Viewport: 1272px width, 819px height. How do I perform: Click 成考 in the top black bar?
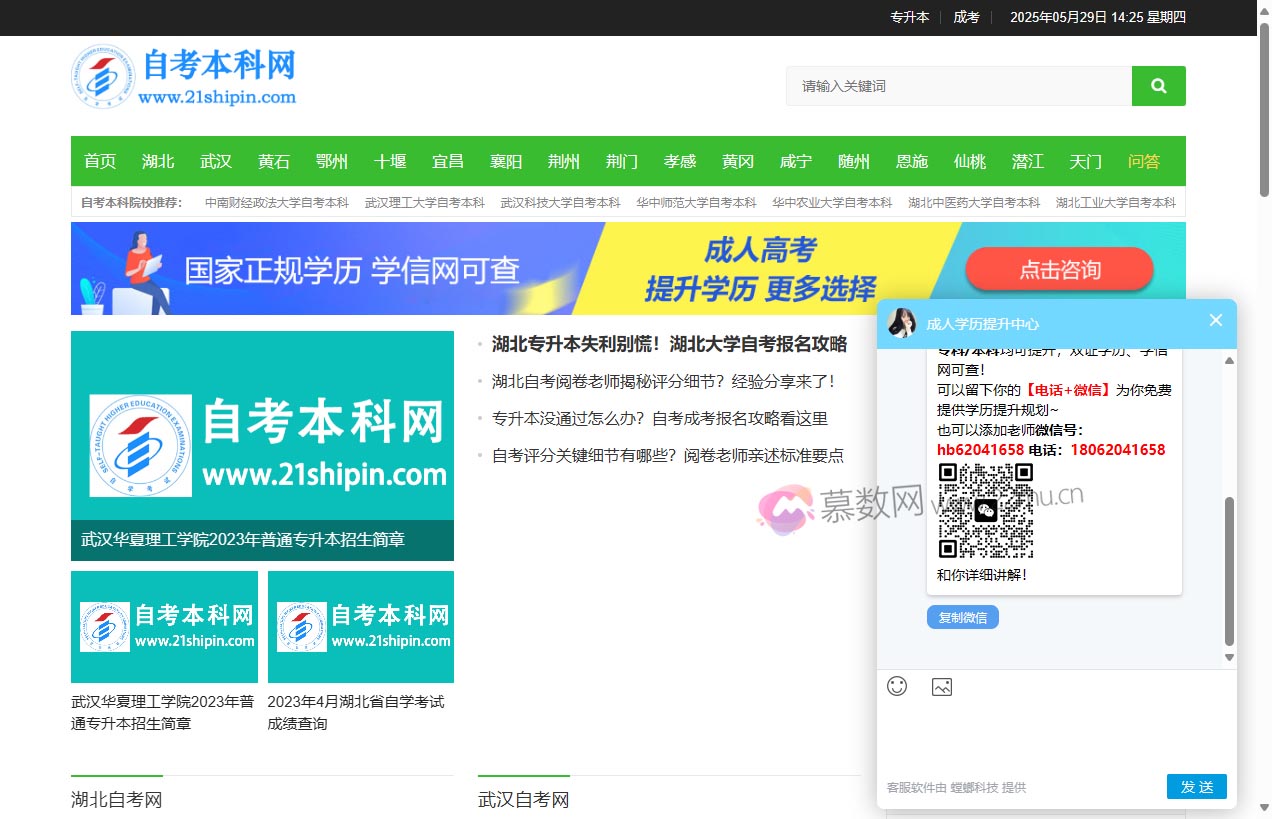click(966, 17)
